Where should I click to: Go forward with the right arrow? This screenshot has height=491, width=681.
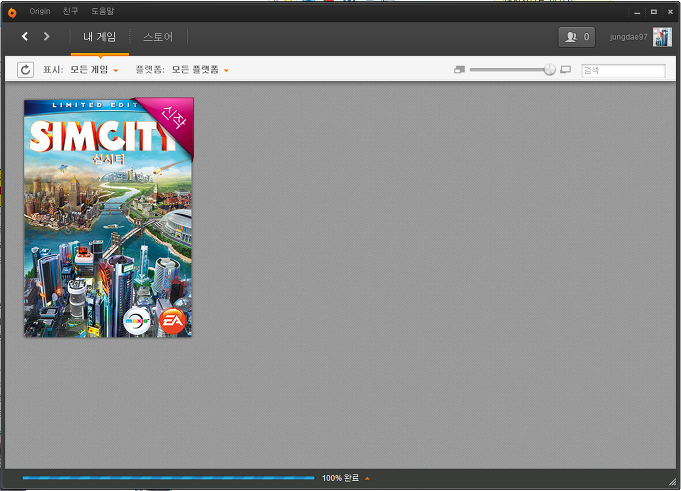[x=46, y=36]
